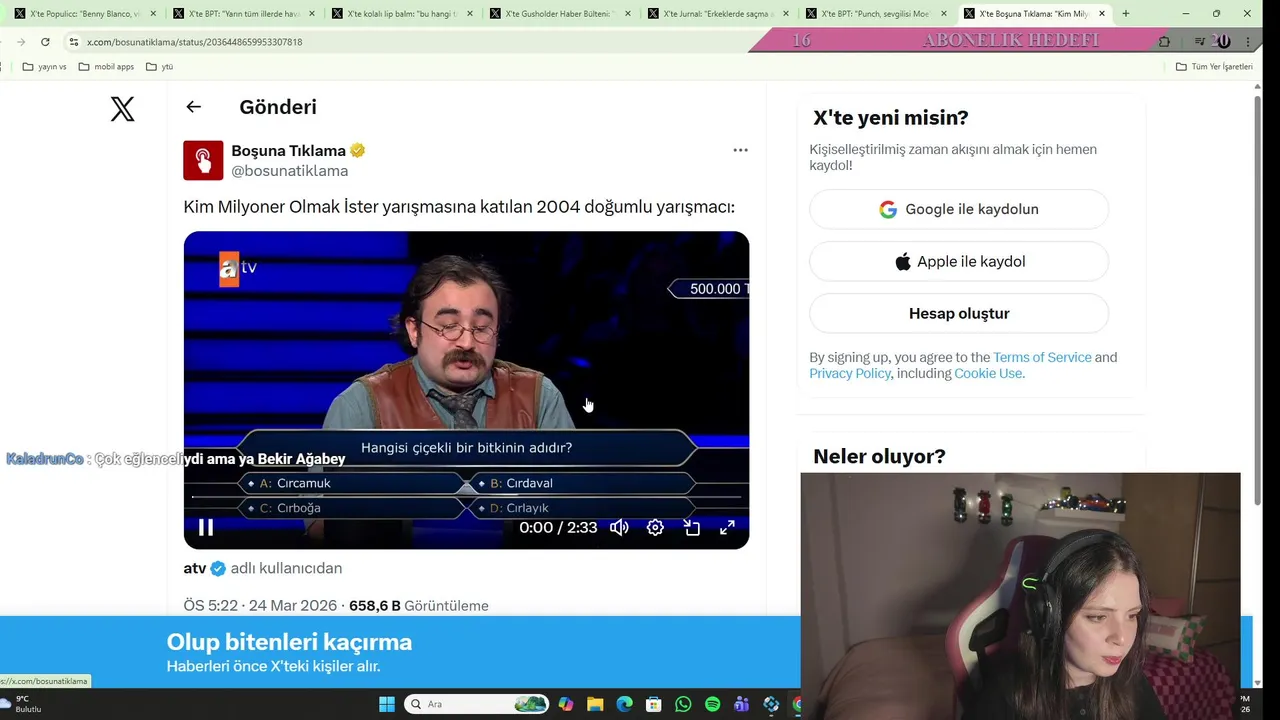1280x720 pixels.
Task: Enter fullscreen on the video
Action: (x=727, y=527)
